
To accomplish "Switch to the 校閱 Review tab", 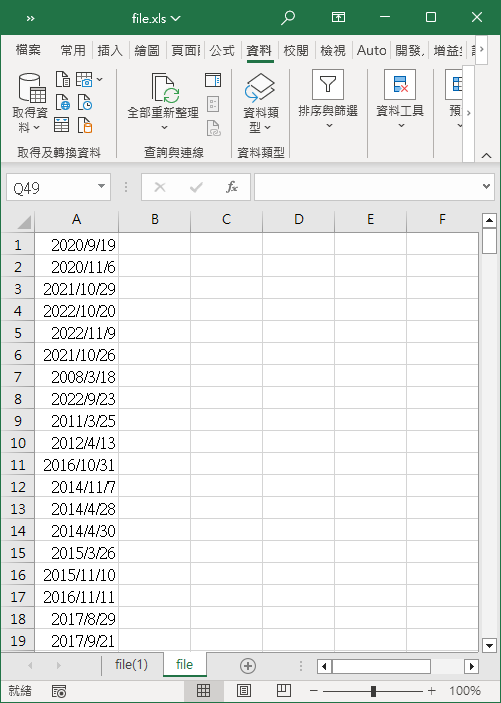I will point(296,50).
